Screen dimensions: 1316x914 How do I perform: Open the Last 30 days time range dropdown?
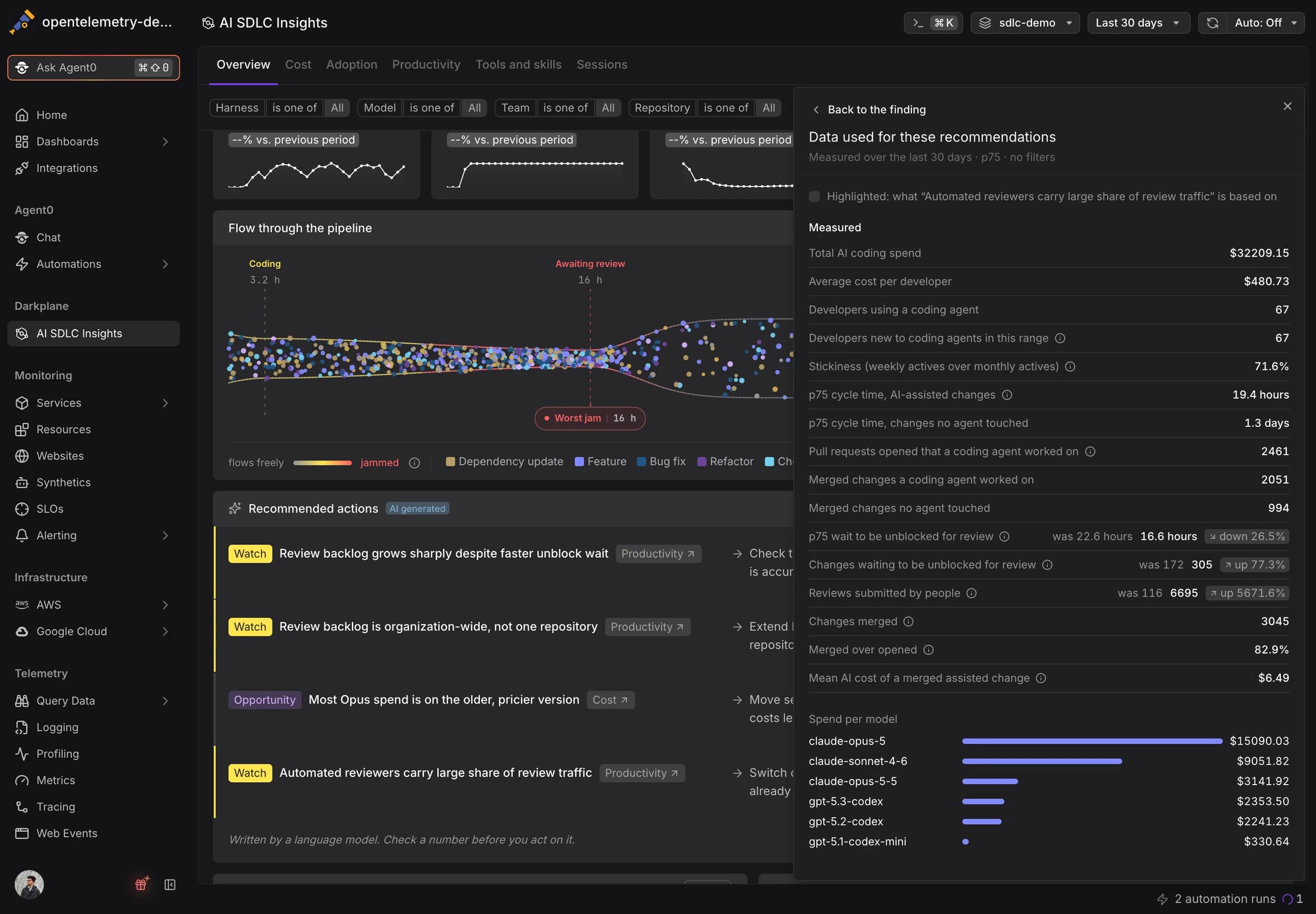[x=1138, y=23]
